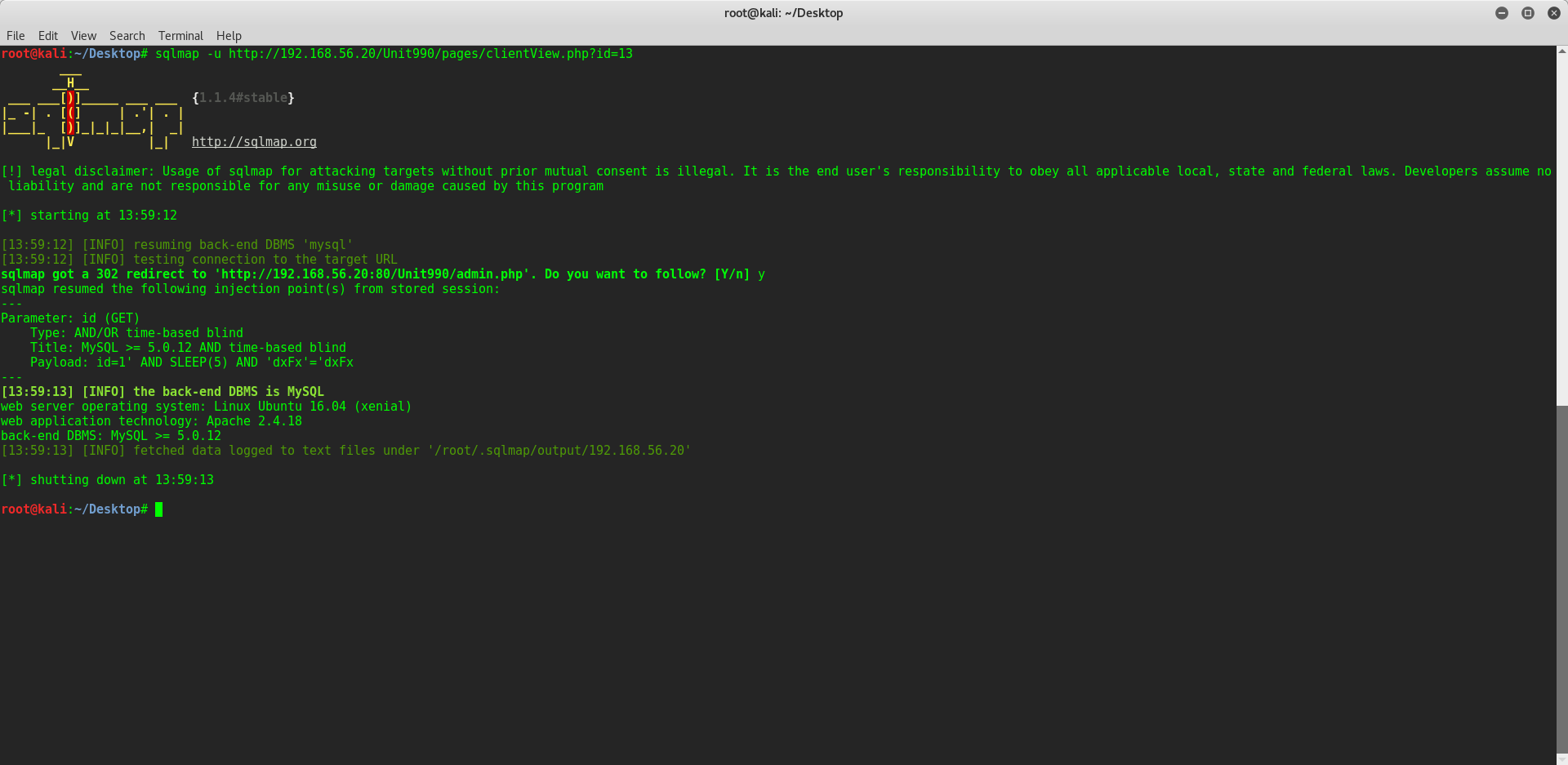Click the 'Payload: id=1' SLEEP(5) line

click(192, 362)
